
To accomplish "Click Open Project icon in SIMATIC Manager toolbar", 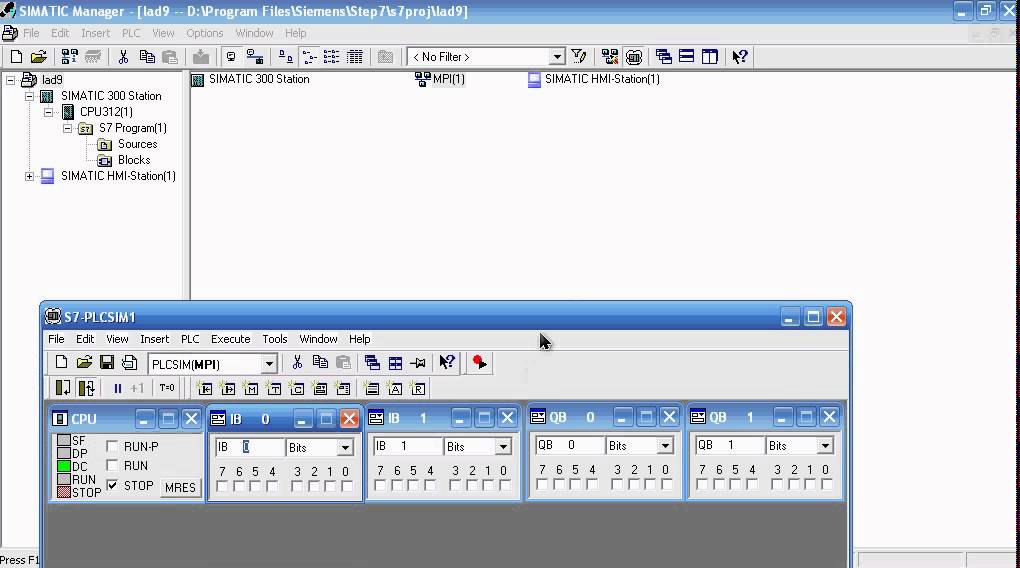I will click(x=38, y=57).
